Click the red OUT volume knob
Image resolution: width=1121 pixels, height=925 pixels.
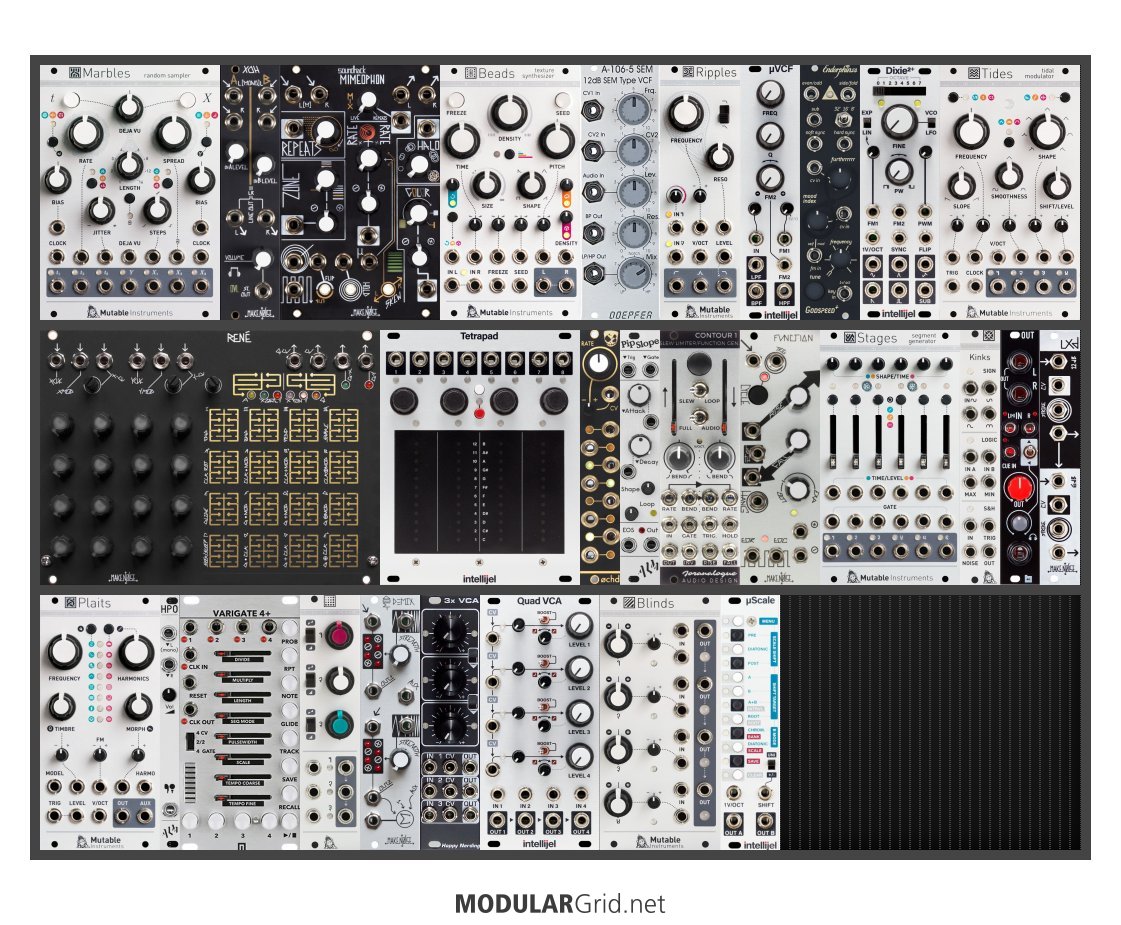[x=1019, y=489]
